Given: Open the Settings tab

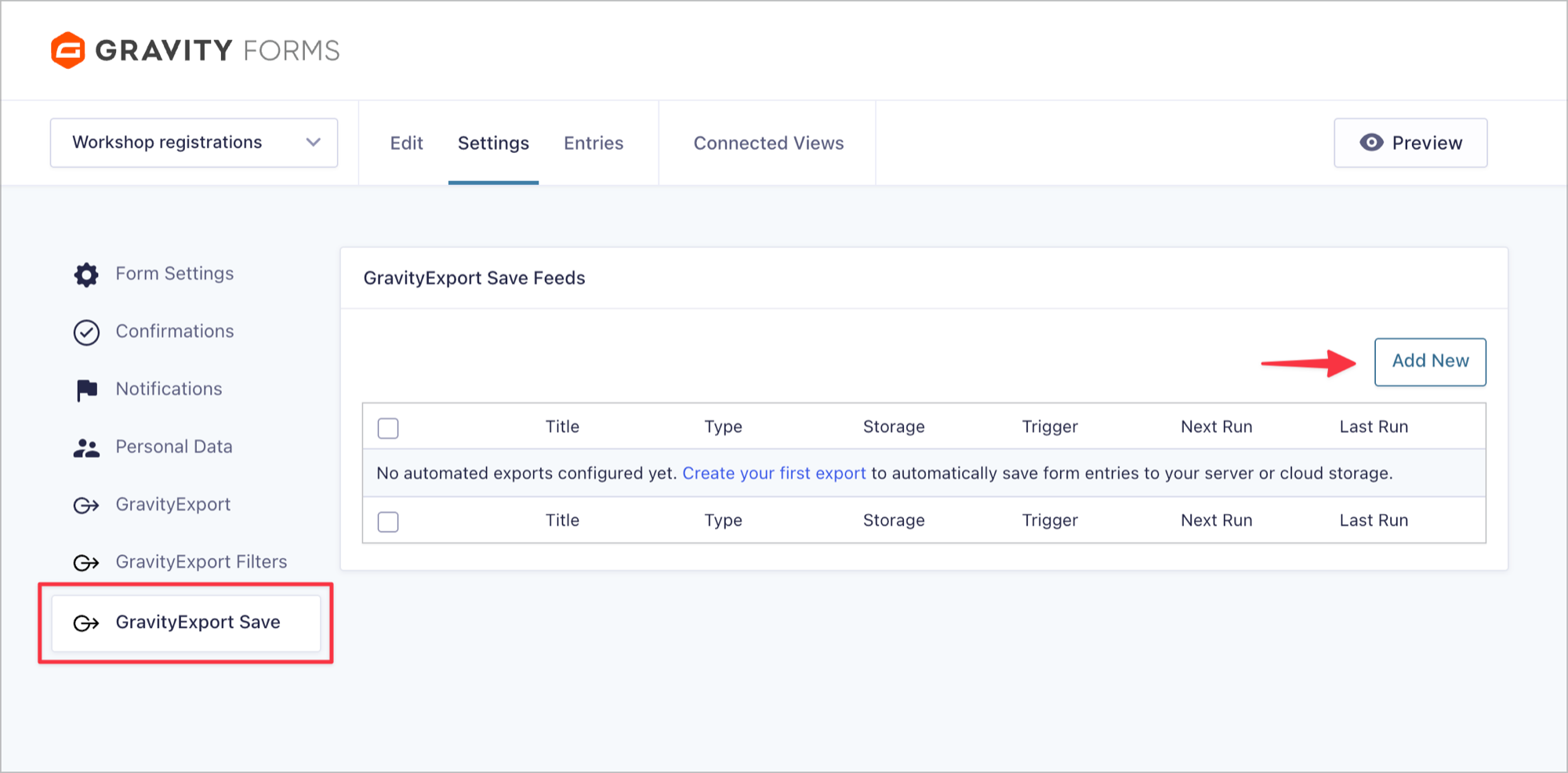Looking at the screenshot, I should [x=493, y=143].
